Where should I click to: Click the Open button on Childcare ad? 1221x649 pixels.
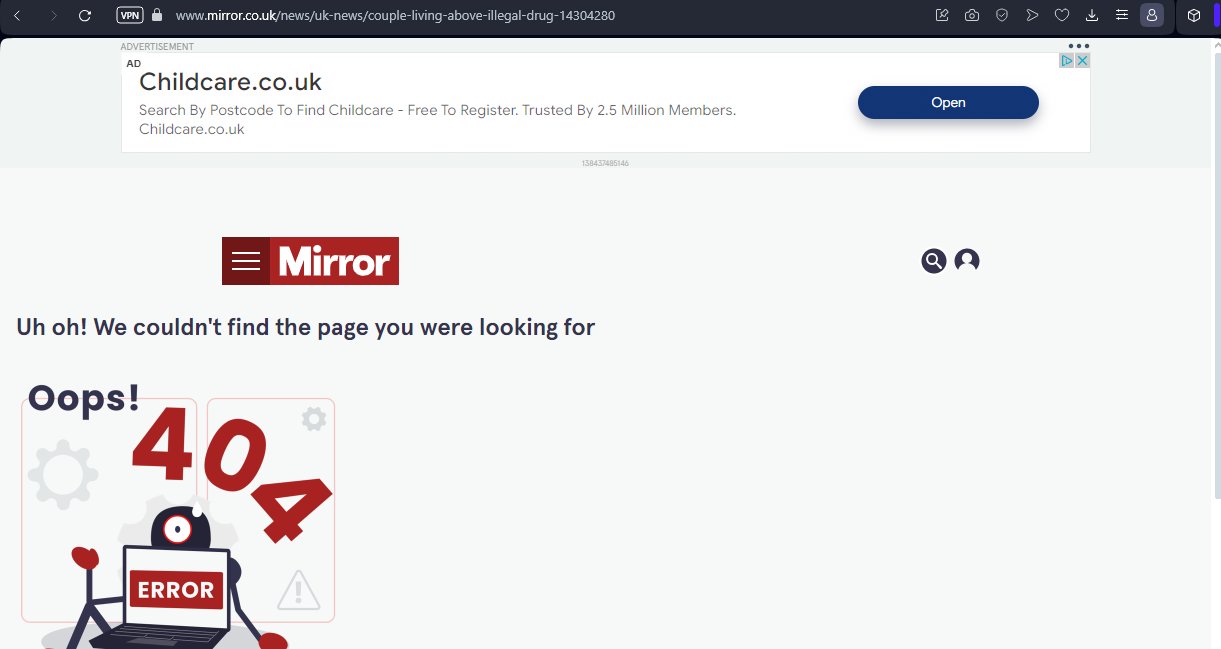coord(948,102)
